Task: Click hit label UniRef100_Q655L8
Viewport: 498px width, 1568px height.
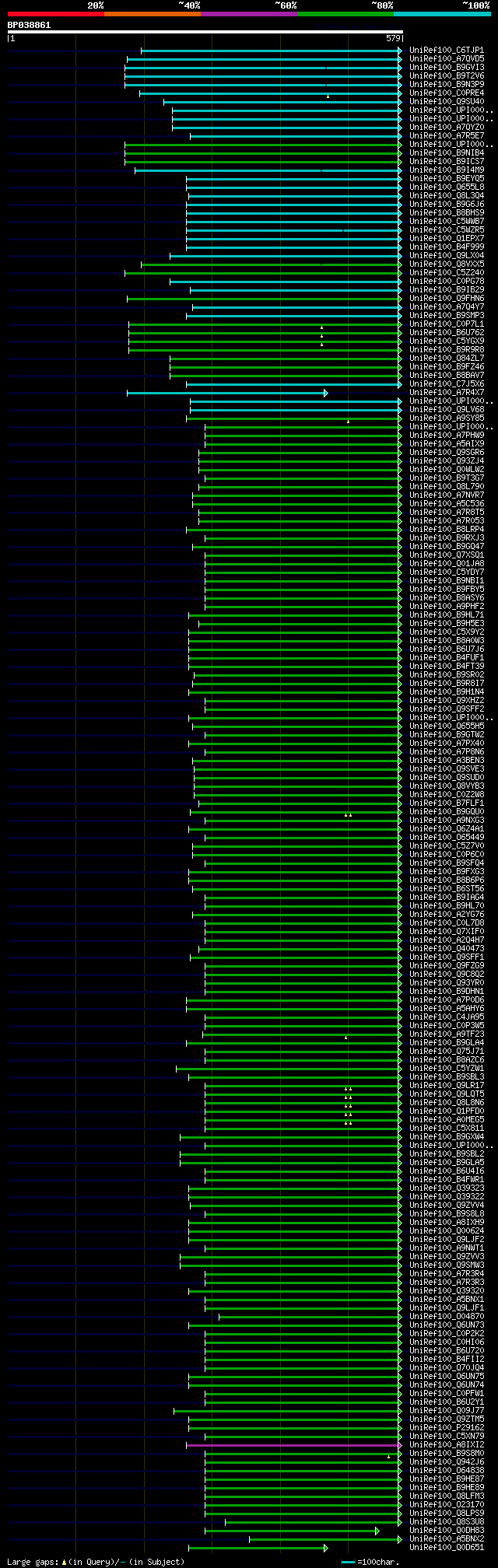Action: click(447, 187)
